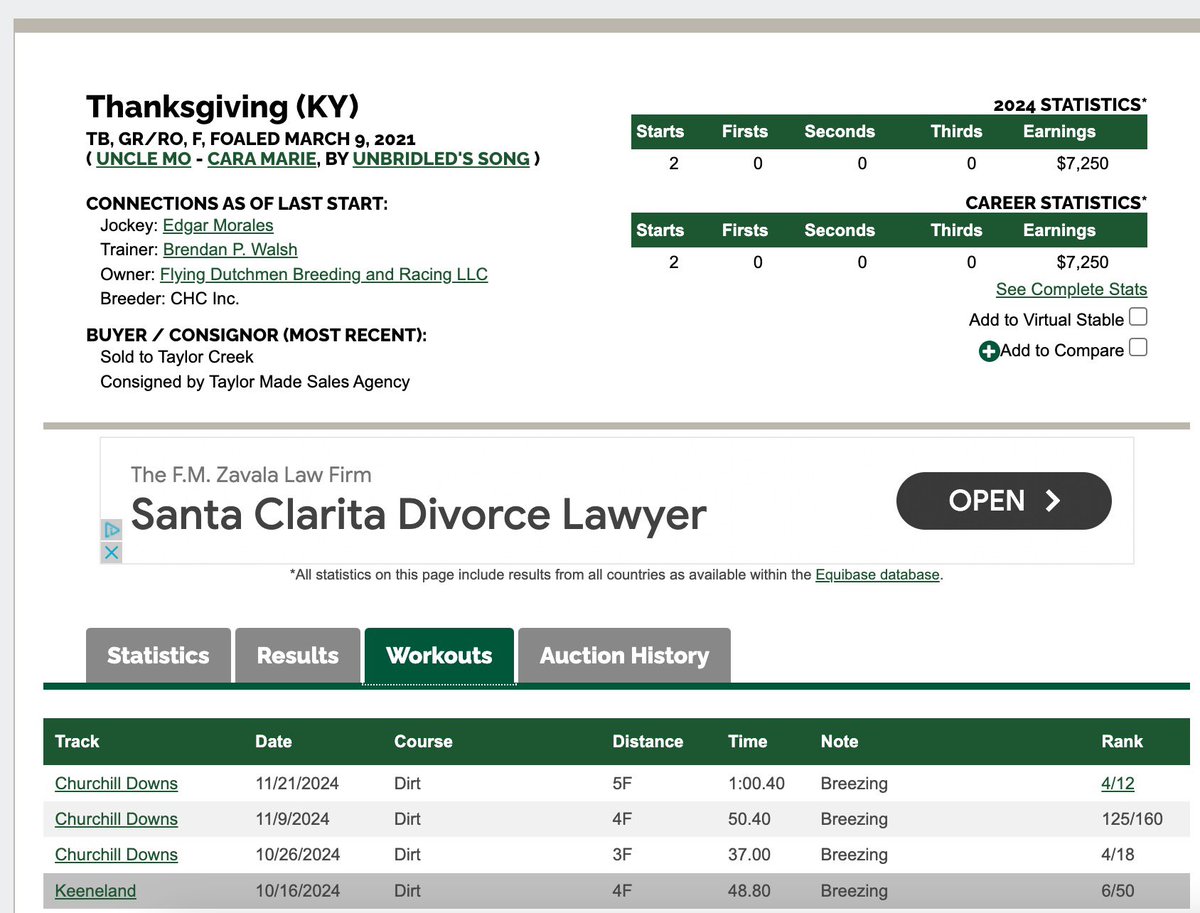1200x913 pixels.
Task: Open the Keeneland track link
Action: click(95, 891)
